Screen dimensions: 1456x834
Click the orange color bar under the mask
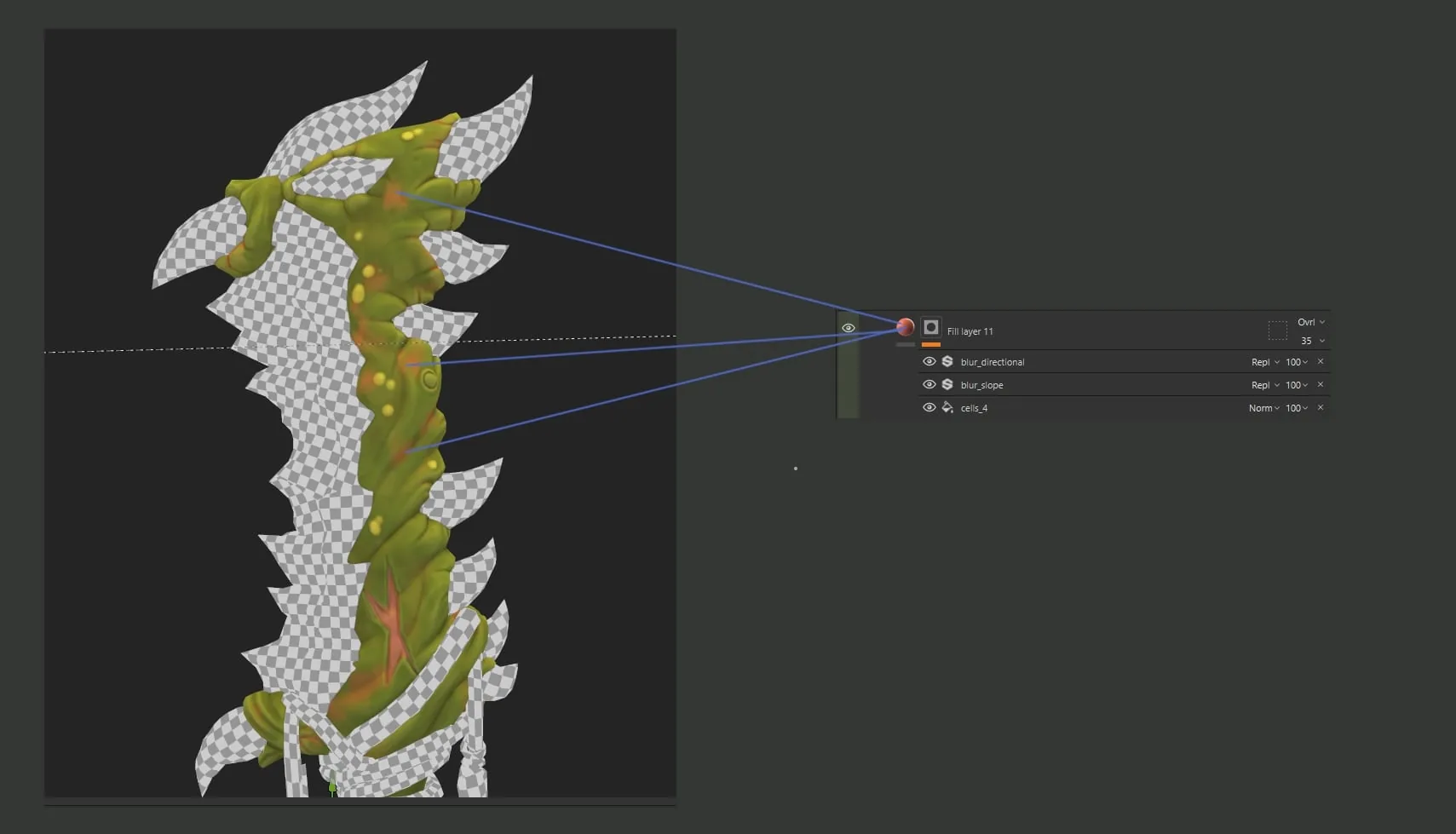click(x=931, y=344)
